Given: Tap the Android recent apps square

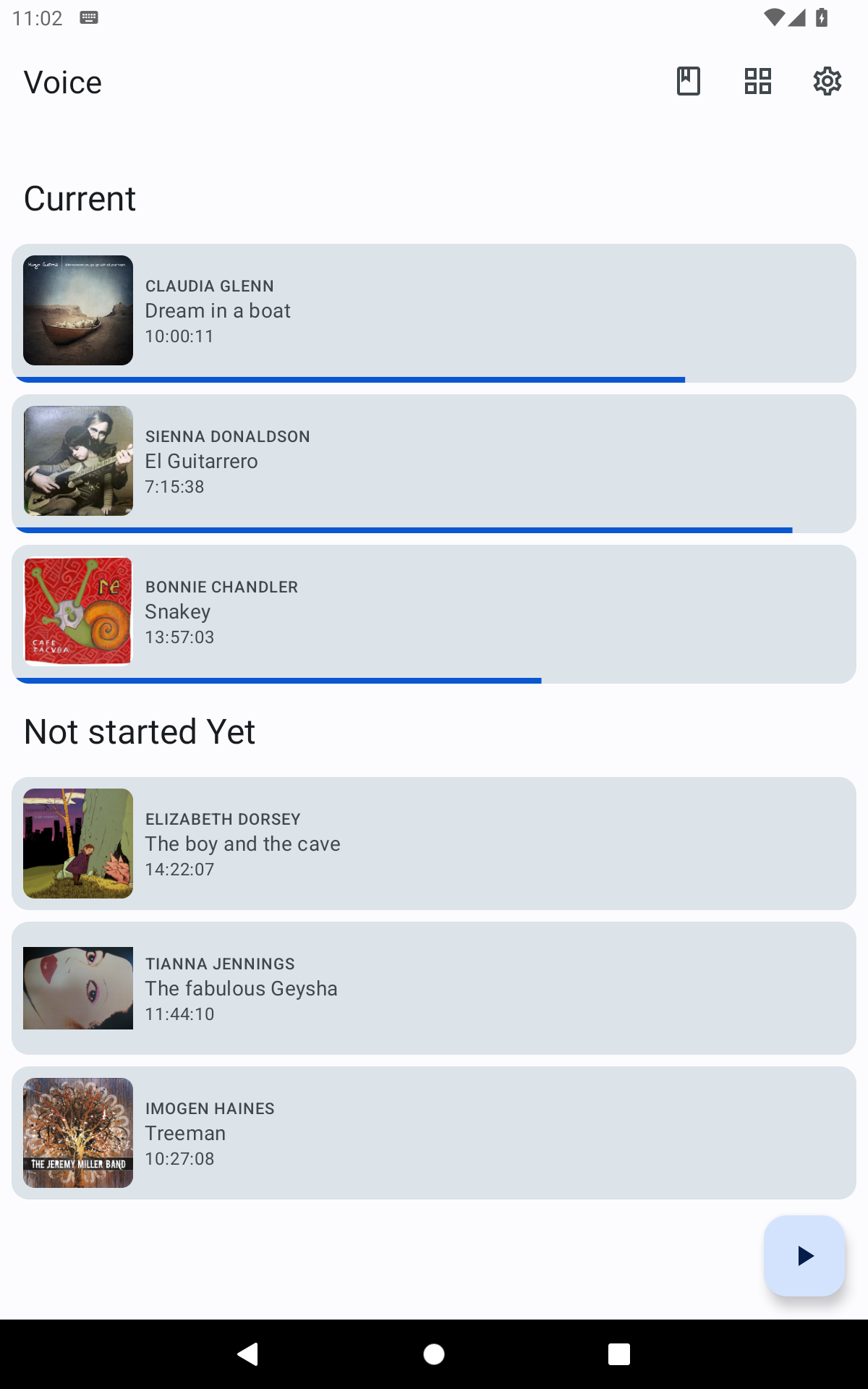Looking at the screenshot, I should point(619,1354).
